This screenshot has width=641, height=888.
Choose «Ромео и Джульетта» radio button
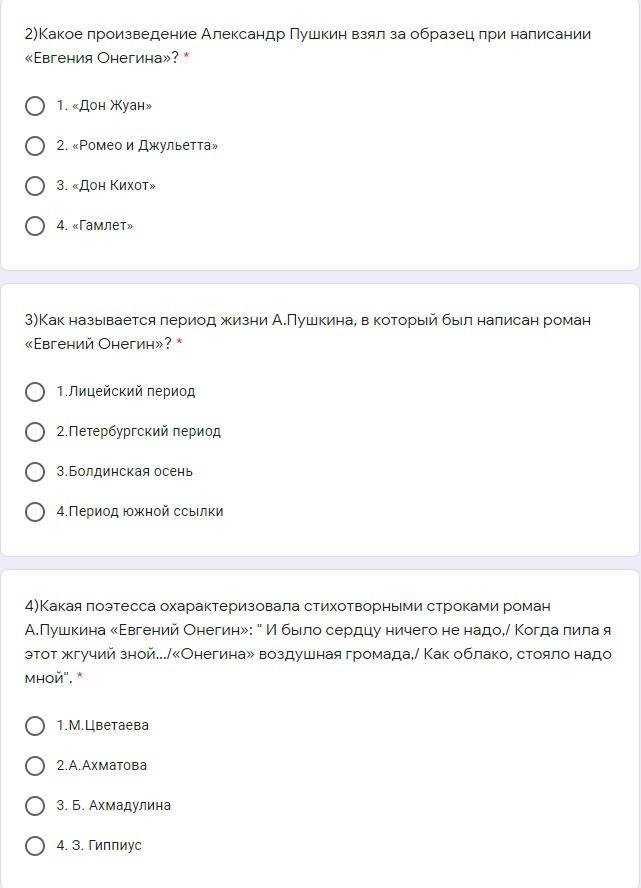(35, 146)
